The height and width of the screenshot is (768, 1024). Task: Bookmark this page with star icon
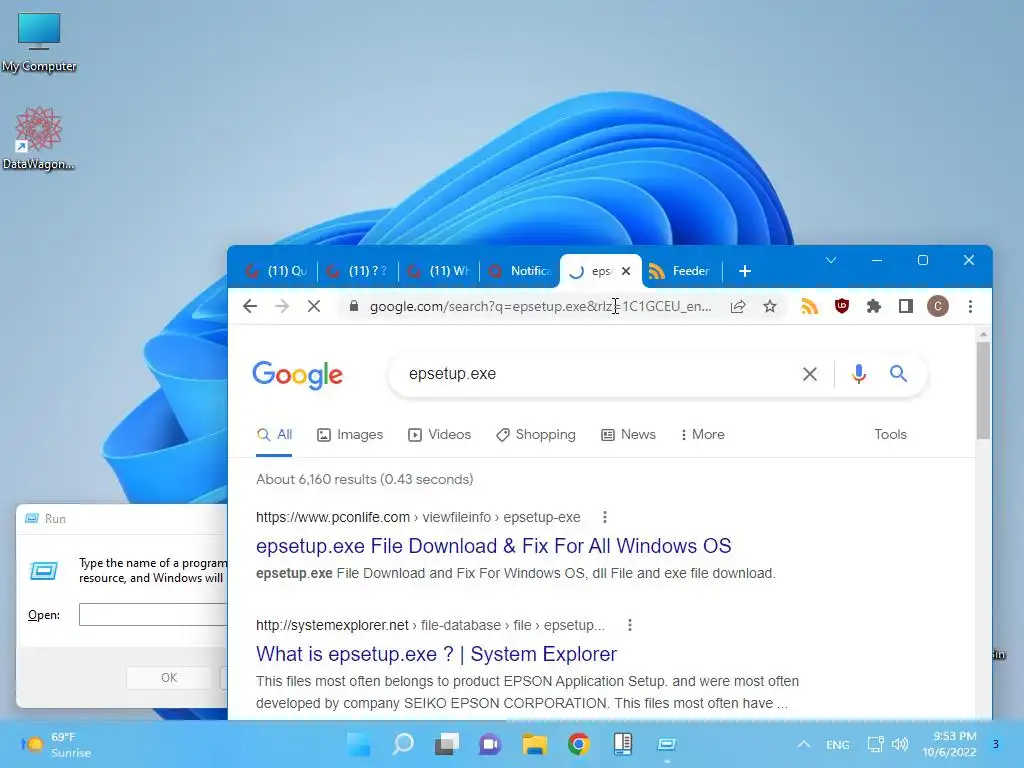point(770,306)
